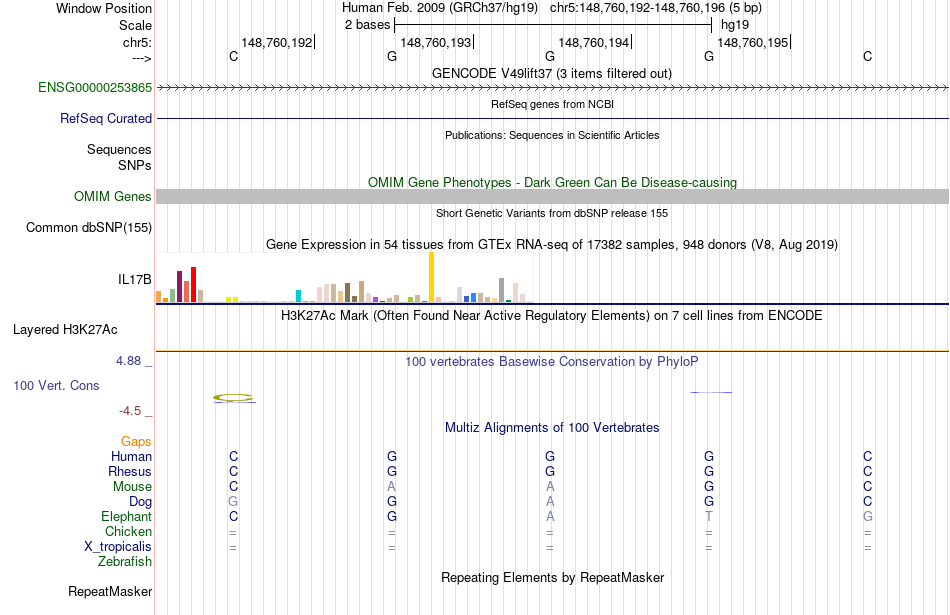This screenshot has height=615, width=950.
Task: Click the 'RefSeq genes from NCBI' title
Action: 553,104
